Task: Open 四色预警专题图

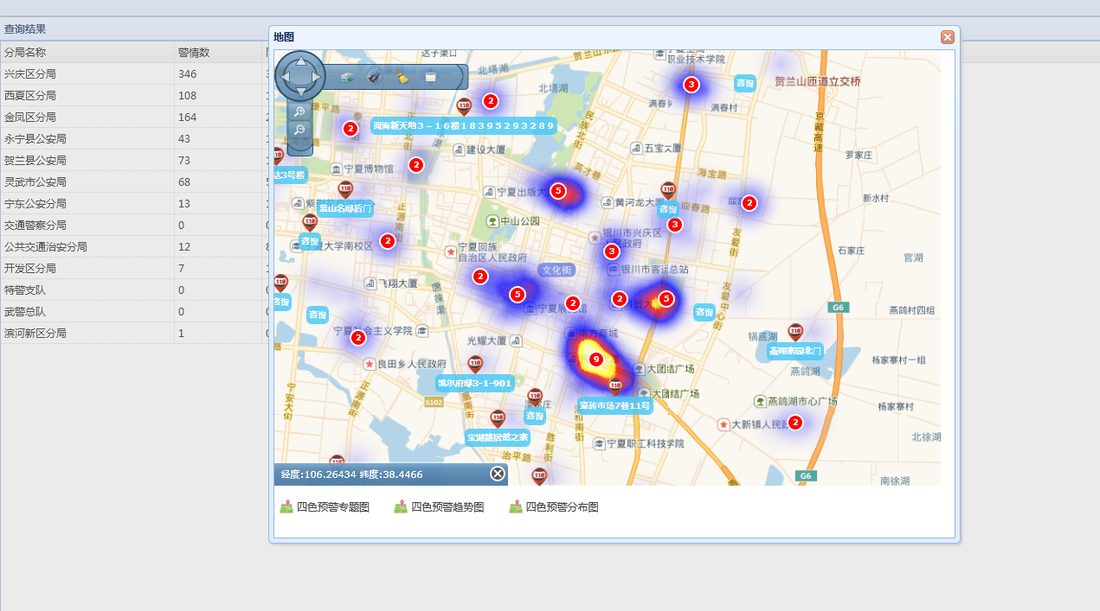Action: [325, 507]
